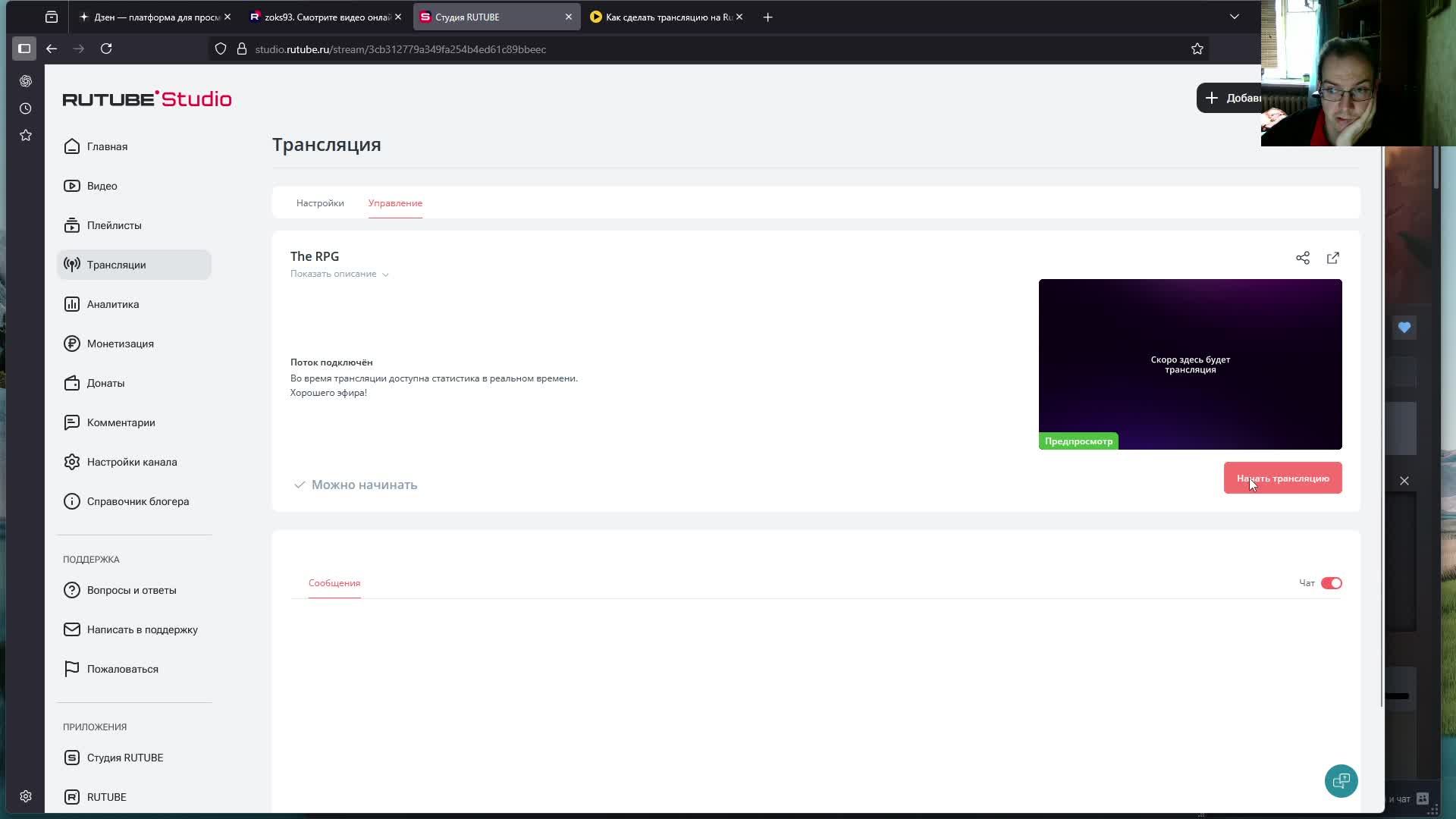Open stream in new window icon
This screenshot has height=819, width=1456.
point(1332,258)
